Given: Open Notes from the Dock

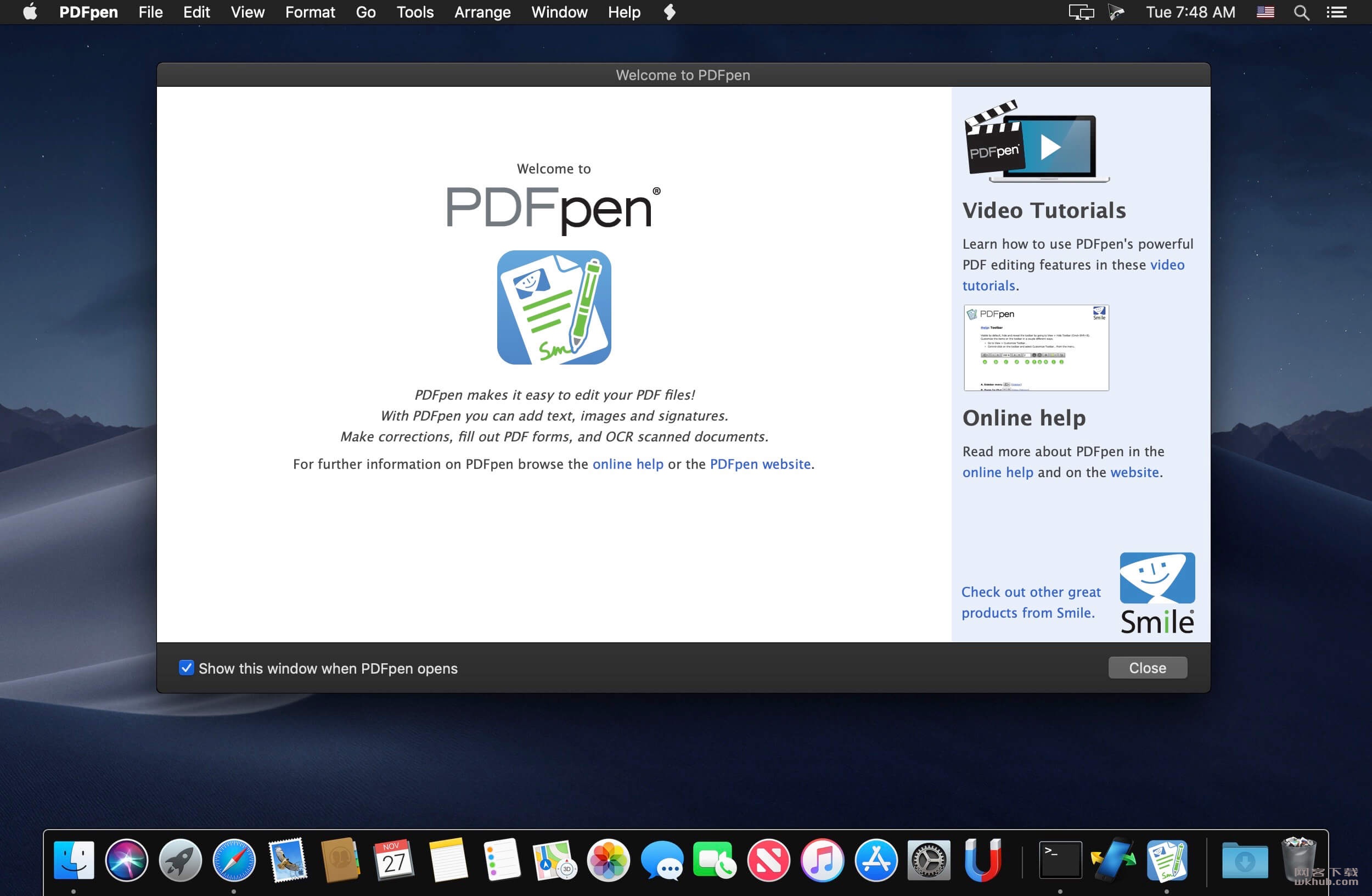Looking at the screenshot, I should click(448, 860).
